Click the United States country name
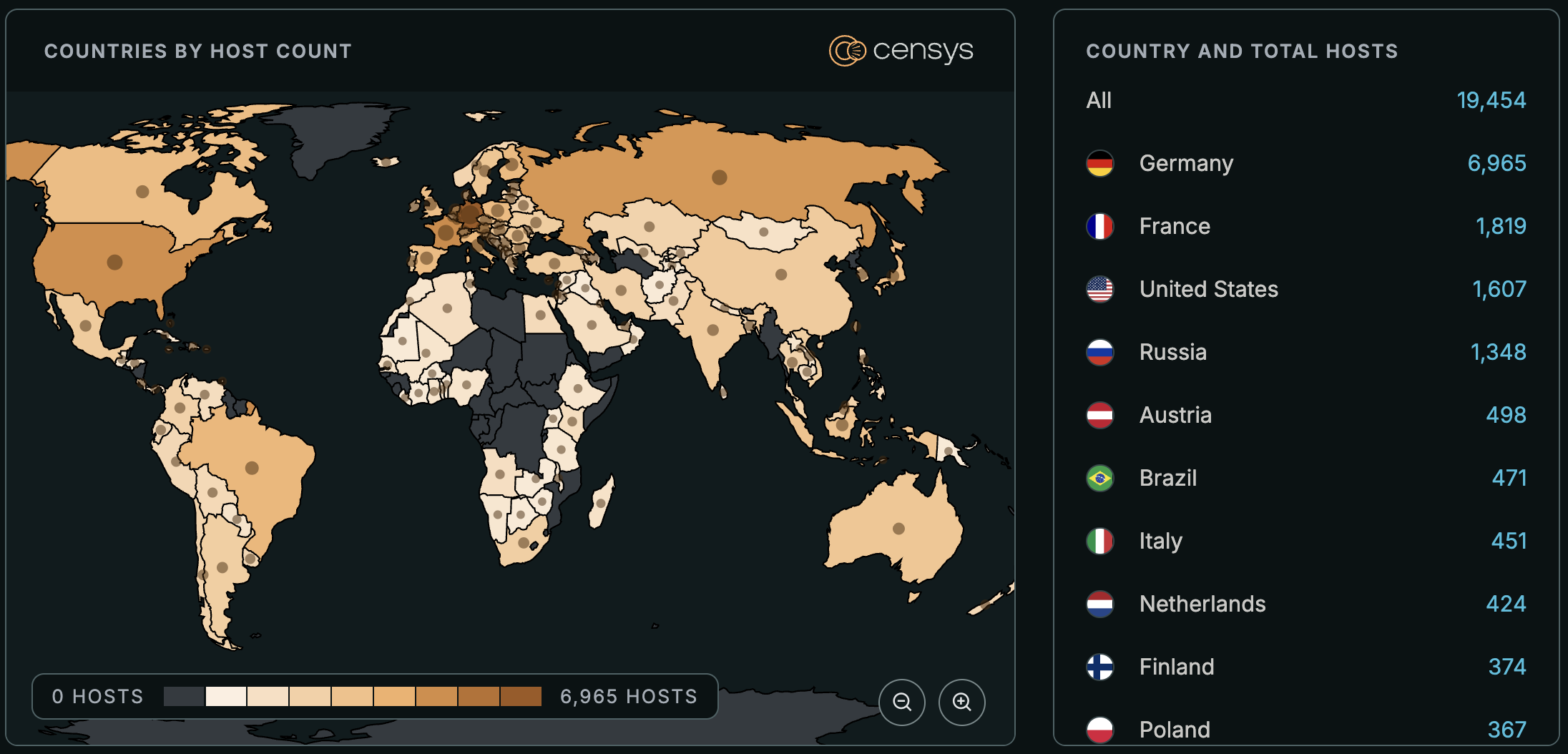Viewport: 1568px width, 754px height. point(1209,289)
